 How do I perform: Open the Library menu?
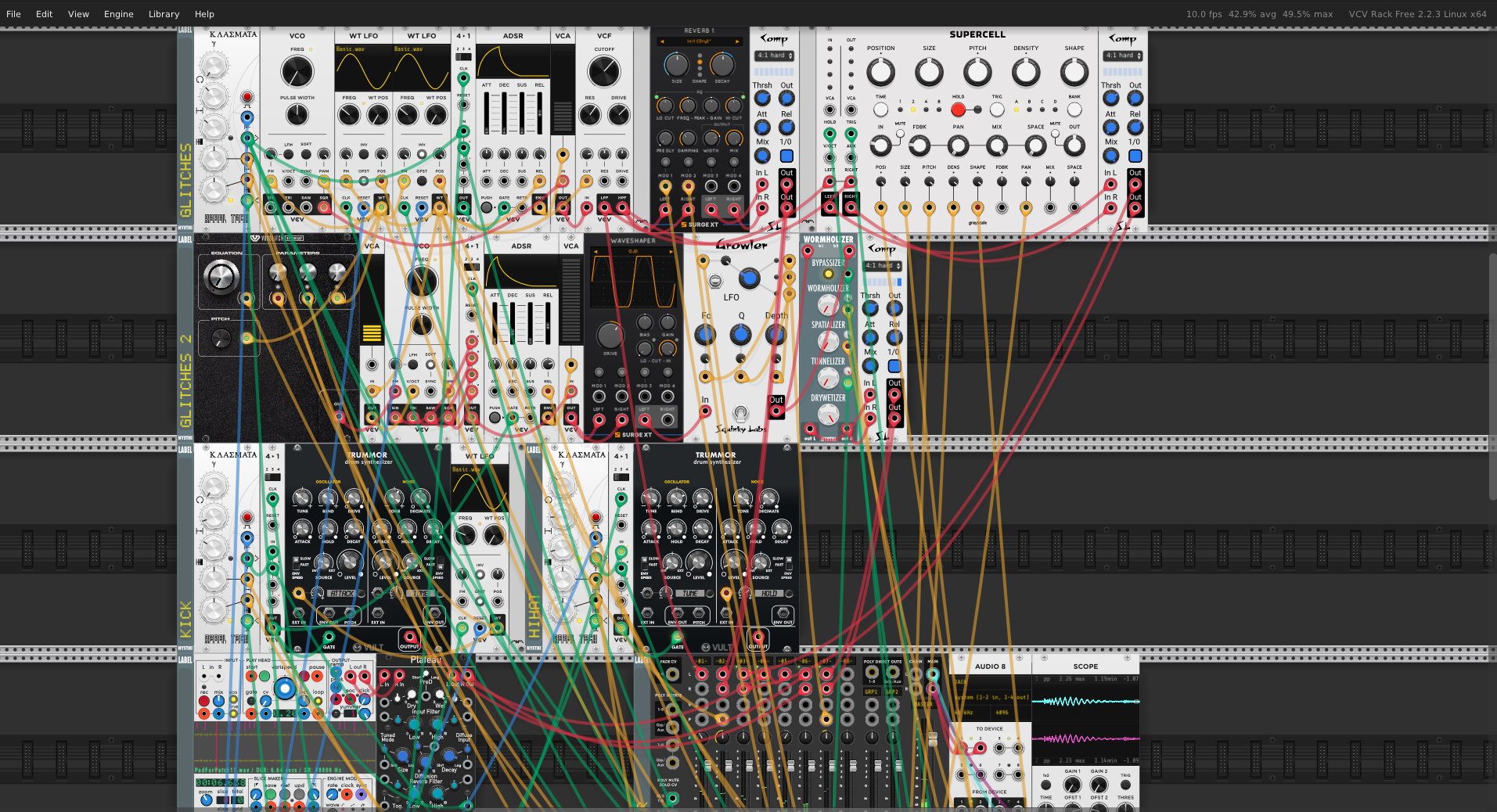click(x=164, y=14)
